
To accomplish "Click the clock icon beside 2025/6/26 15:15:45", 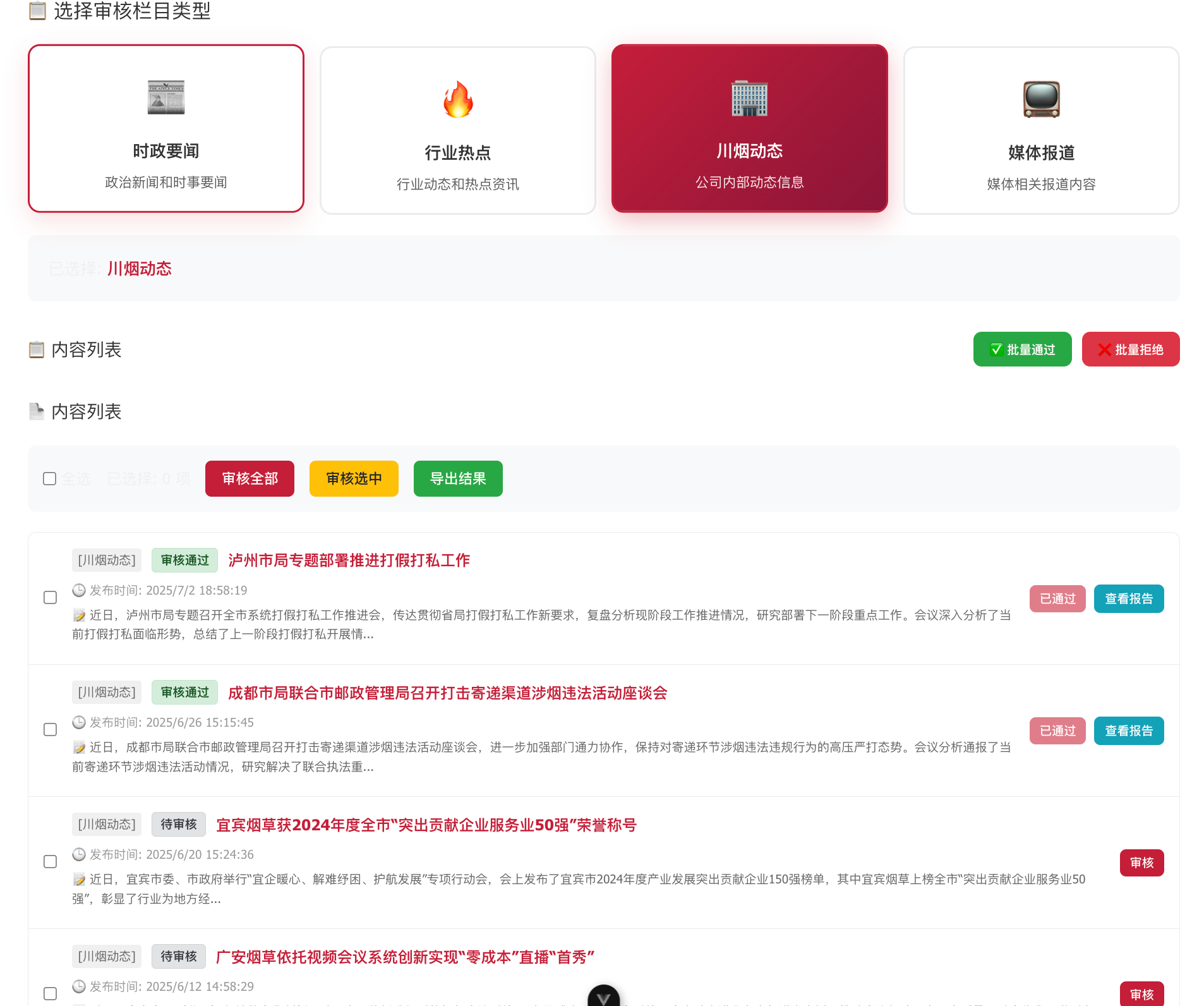I will 79,722.
